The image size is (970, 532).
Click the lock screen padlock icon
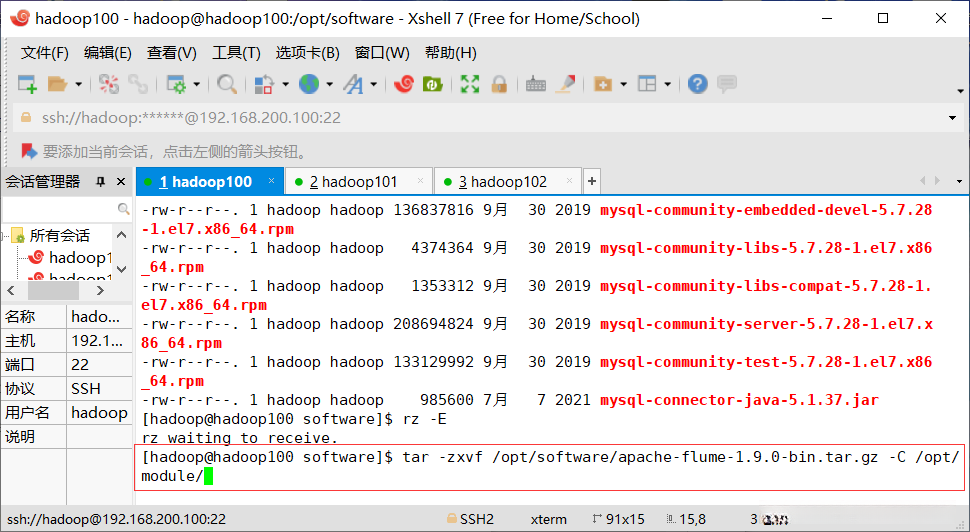click(x=499, y=84)
